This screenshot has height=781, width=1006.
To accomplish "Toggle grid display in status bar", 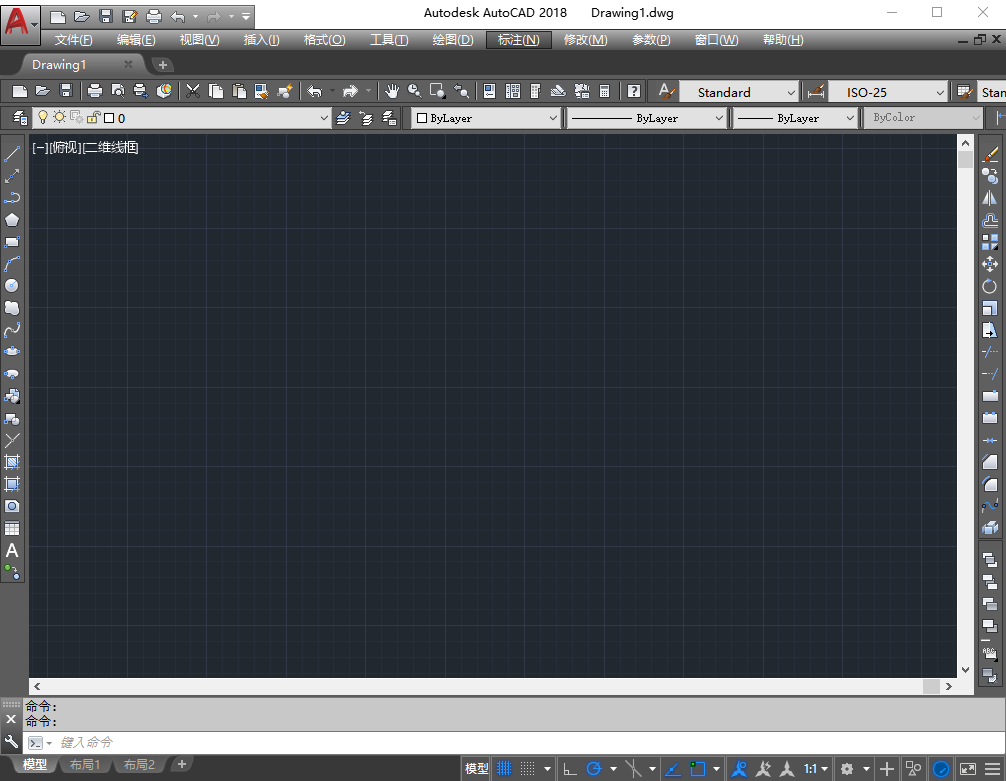I will pyautogui.click(x=505, y=769).
